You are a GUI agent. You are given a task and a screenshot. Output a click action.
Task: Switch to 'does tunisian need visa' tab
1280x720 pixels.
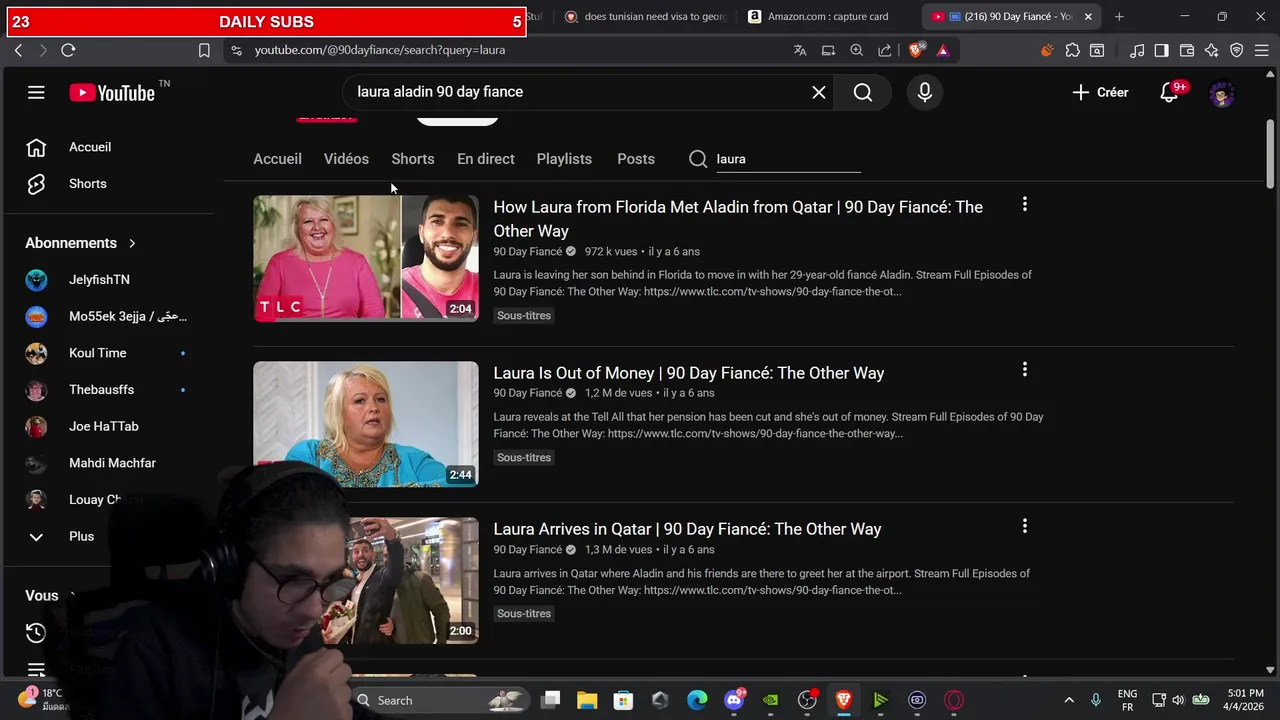[645, 16]
